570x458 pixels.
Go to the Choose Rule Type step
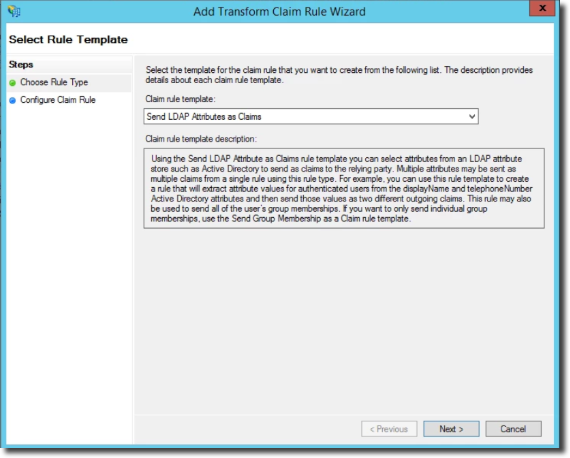(x=54, y=83)
